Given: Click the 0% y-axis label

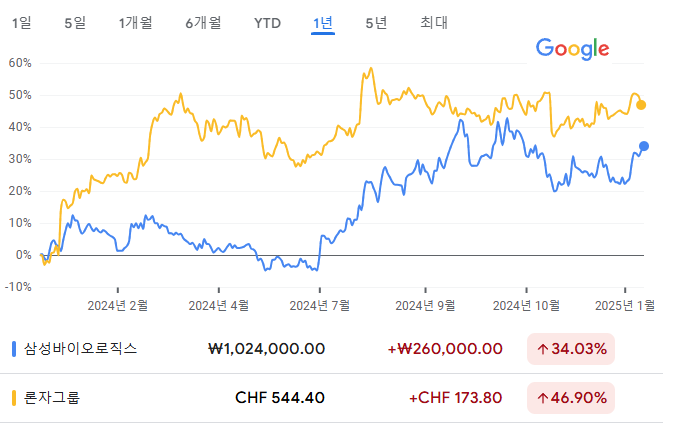Looking at the screenshot, I should click(x=23, y=255).
